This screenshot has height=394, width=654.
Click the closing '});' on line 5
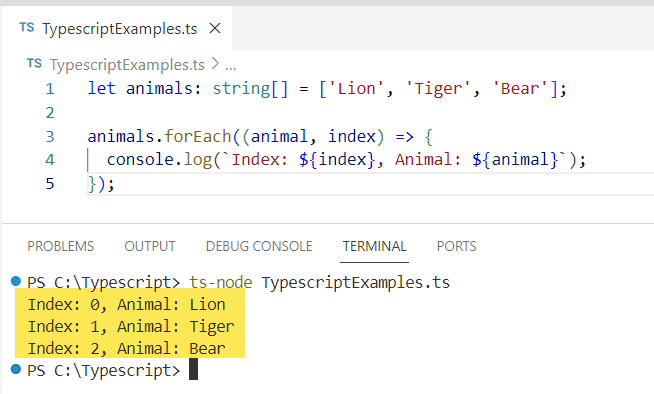pos(101,184)
